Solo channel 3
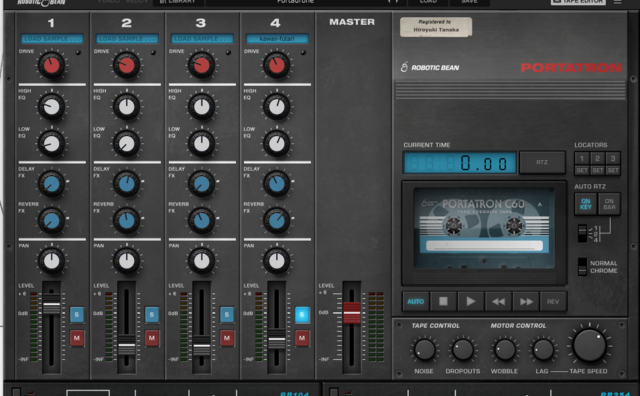Image resolution: width=640 pixels, height=396 pixels. 227,315
